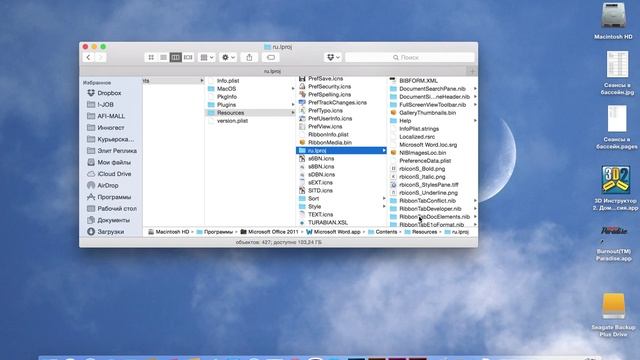Open the Dropbox toolbar dropdown
This screenshot has height=360, width=640.
333,58
